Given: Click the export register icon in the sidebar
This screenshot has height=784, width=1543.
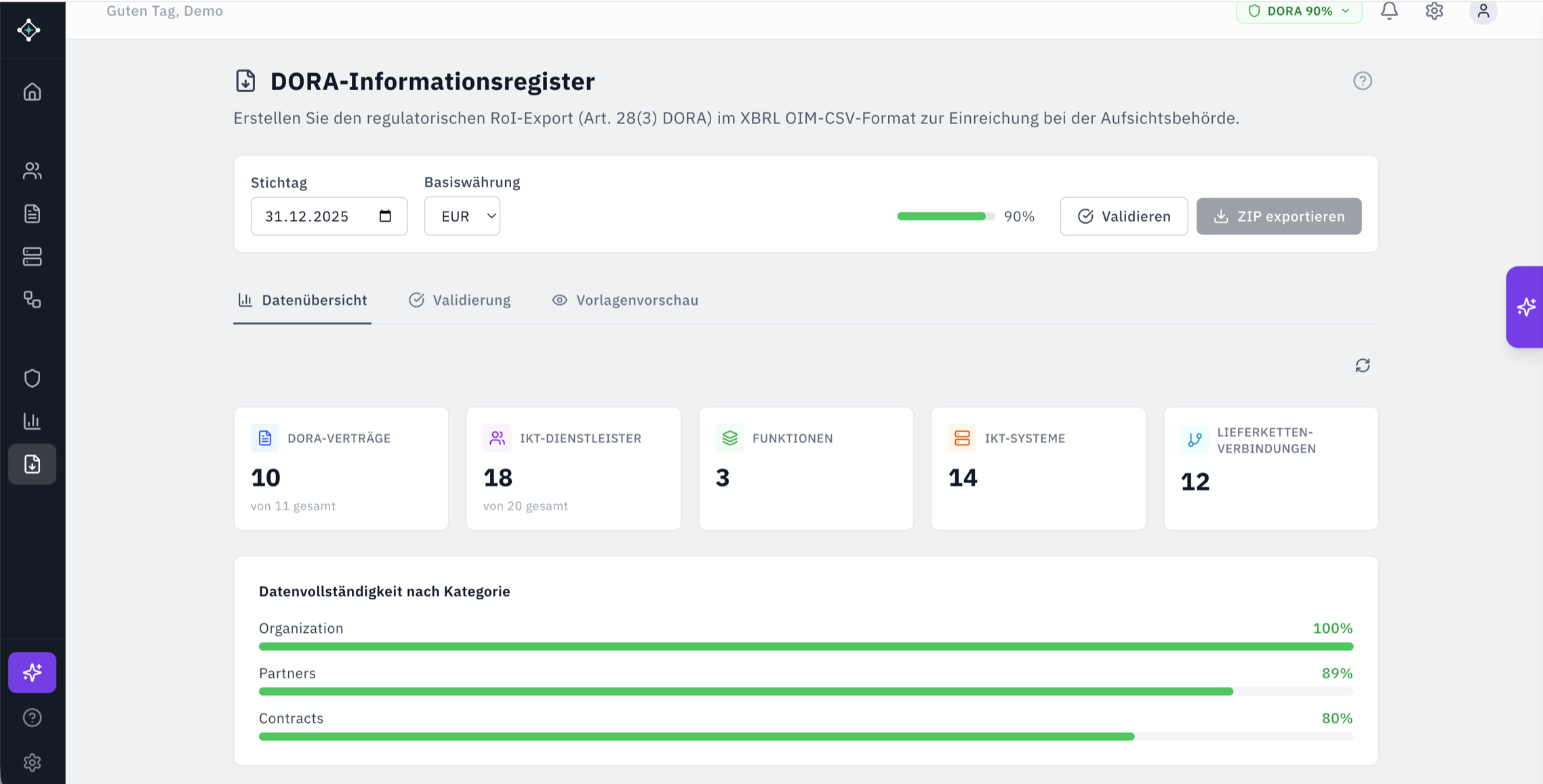Looking at the screenshot, I should [x=32, y=464].
